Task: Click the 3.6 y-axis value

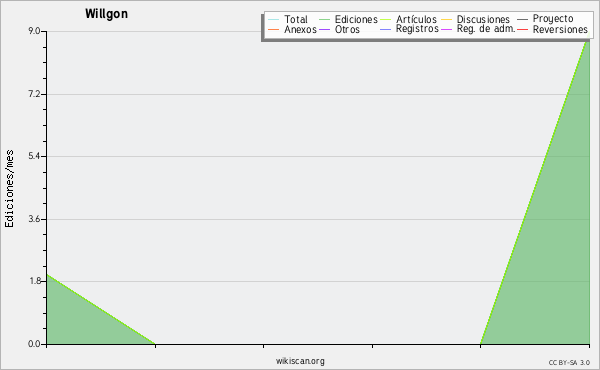Action: tap(34, 219)
